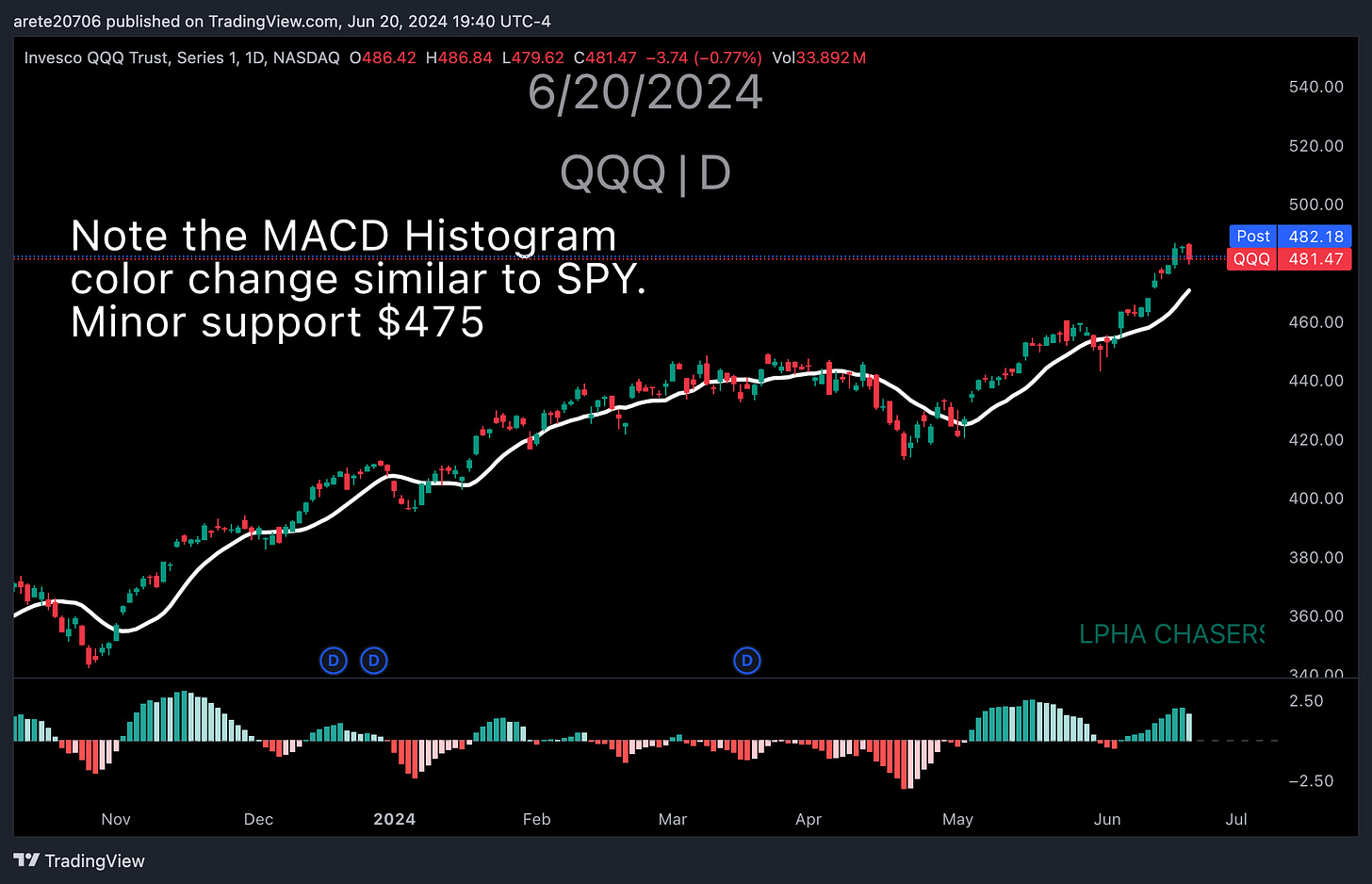Click the Jul time axis label
This screenshot has width=1372, height=884.
click(x=1236, y=820)
